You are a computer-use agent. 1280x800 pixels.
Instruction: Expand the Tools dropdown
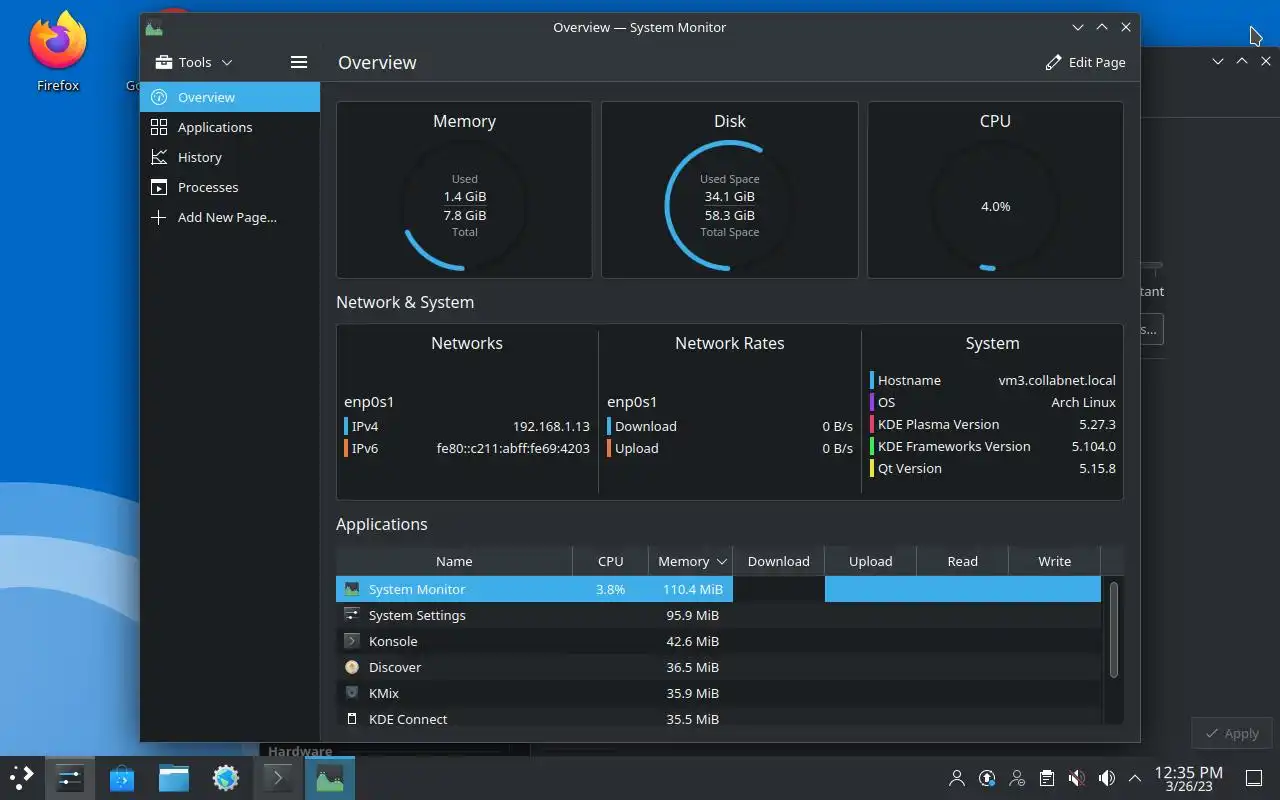point(194,62)
